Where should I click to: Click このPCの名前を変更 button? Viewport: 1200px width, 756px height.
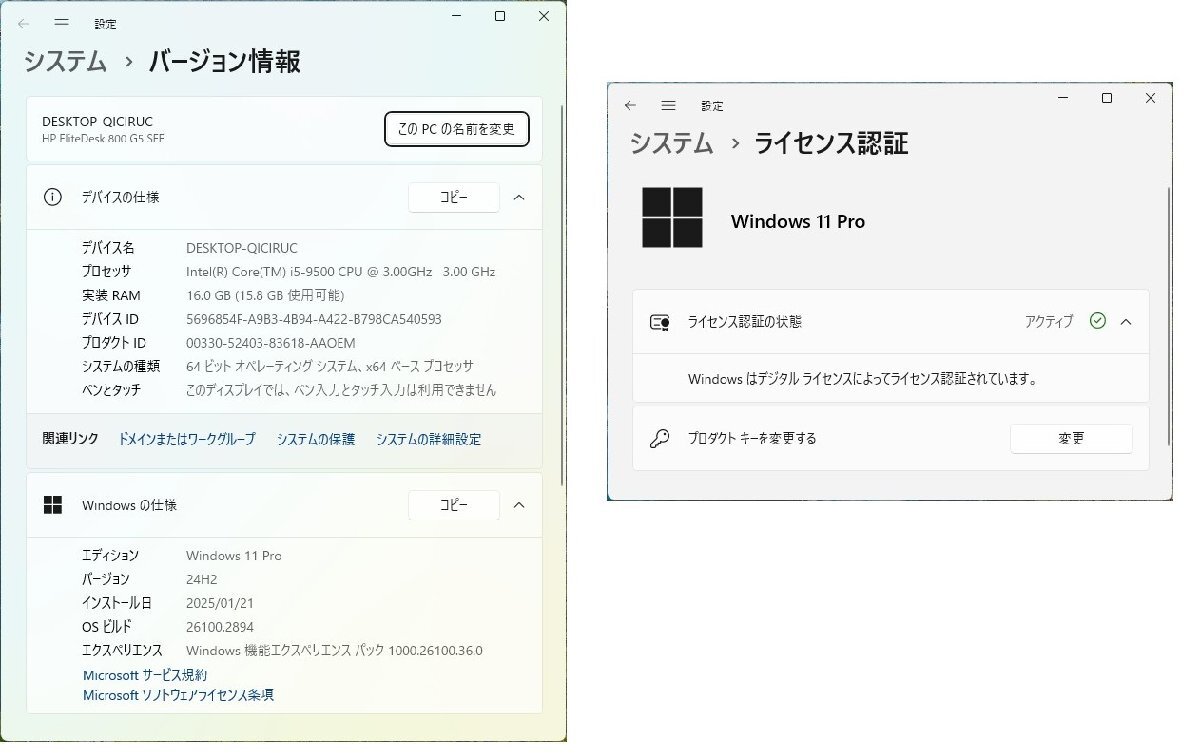[x=456, y=129]
